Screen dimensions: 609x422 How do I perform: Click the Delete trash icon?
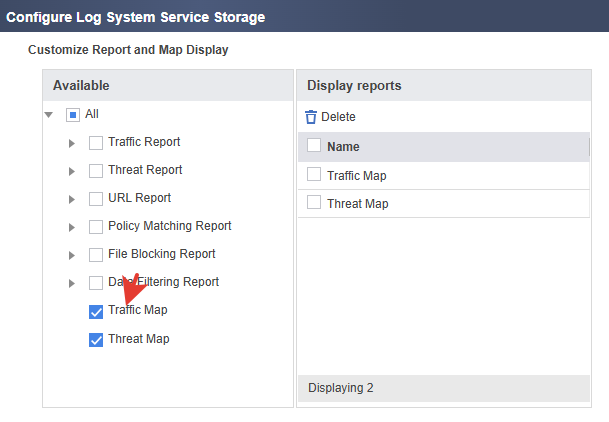pyautogui.click(x=311, y=117)
